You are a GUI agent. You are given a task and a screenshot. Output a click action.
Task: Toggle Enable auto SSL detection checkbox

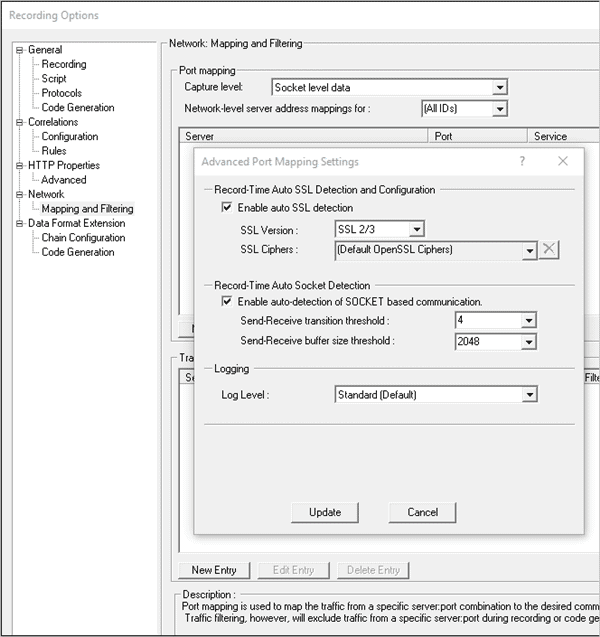click(x=227, y=208)
